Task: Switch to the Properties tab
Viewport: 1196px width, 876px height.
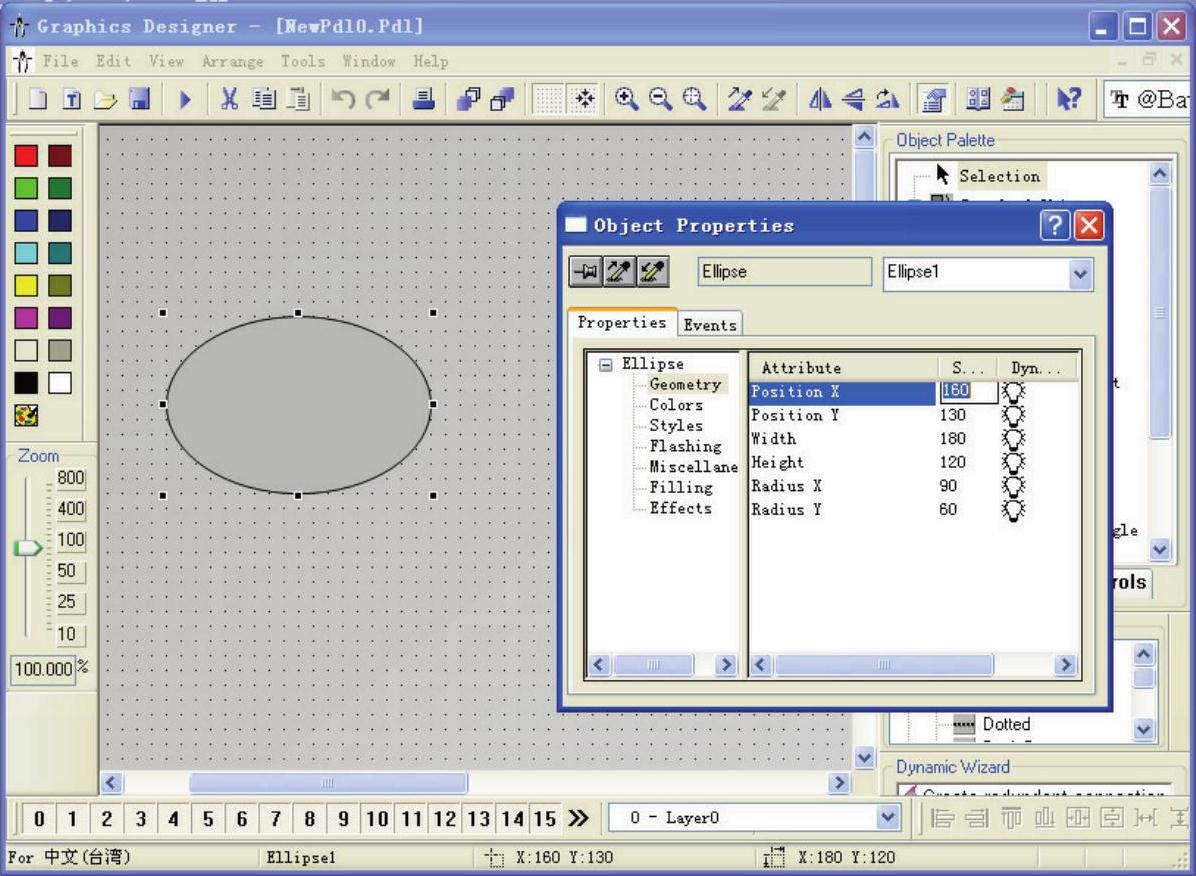Action: 622,322
